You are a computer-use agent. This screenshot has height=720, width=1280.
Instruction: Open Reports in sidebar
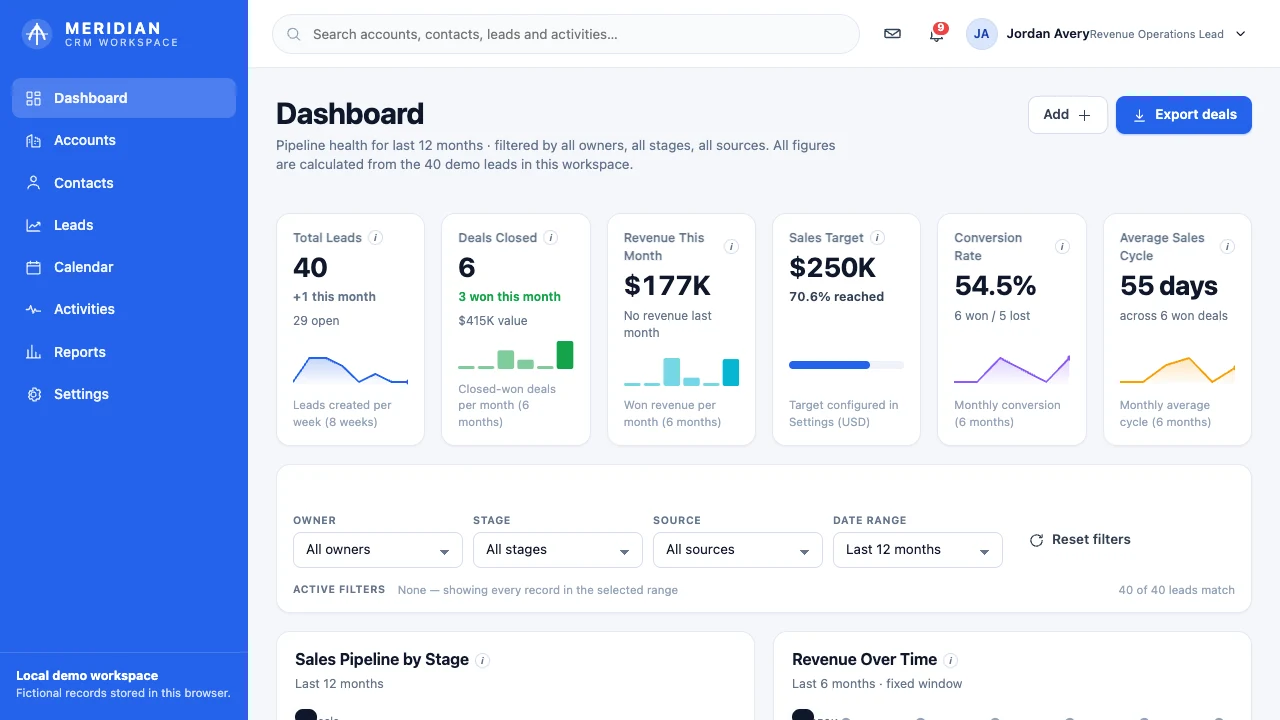[x=124, y=352]
